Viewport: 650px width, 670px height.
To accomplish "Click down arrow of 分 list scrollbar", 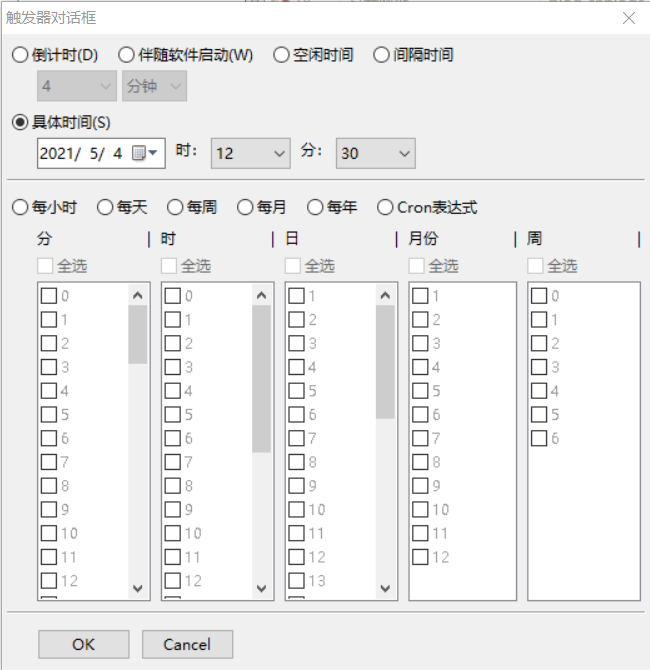I will (138, 588).
